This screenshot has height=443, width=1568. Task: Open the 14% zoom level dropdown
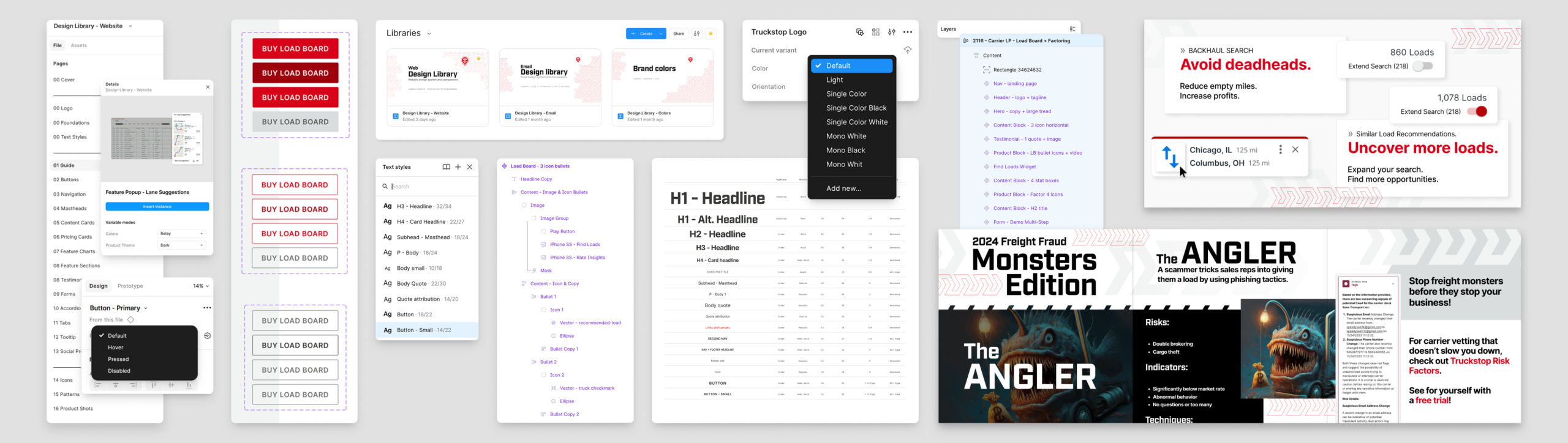coord(201,286)
